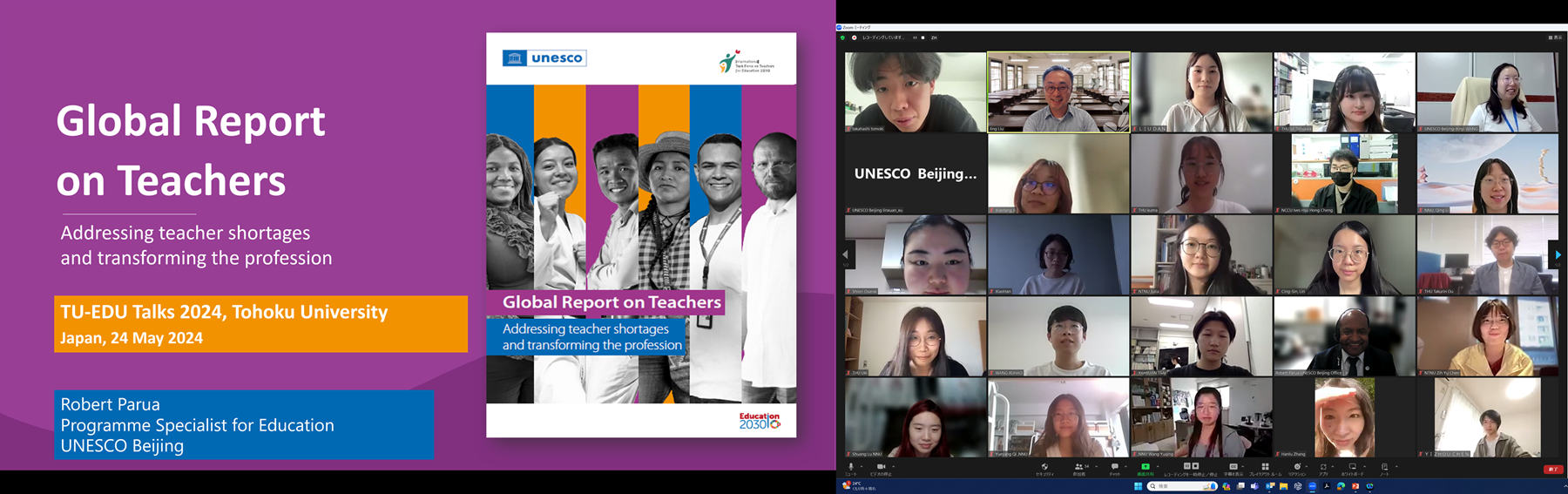
Task: Select THU Takurin Ou's video tile
Action: pos(1487,255)
